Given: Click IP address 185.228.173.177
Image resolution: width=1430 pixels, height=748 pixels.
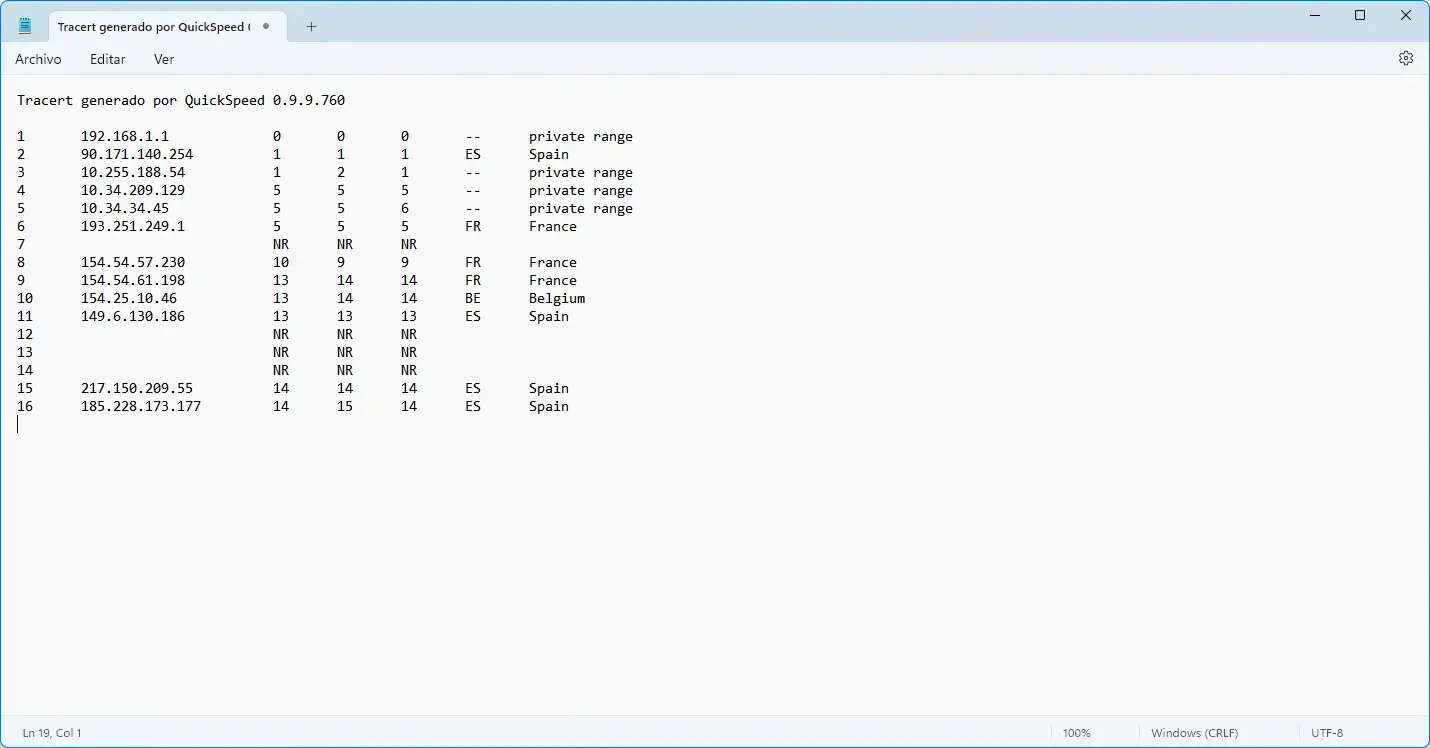Looking at the screenshot, I should tap(141, 406).
